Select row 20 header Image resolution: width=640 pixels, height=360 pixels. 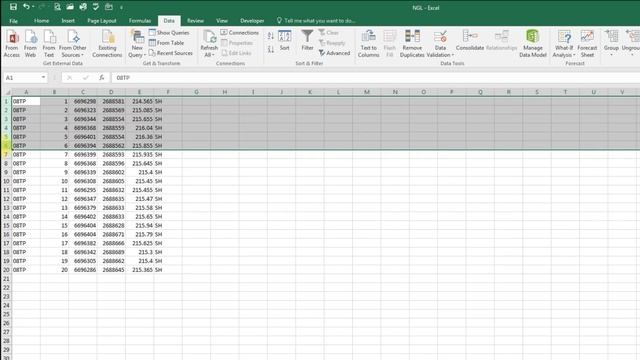tap(6, 270)
